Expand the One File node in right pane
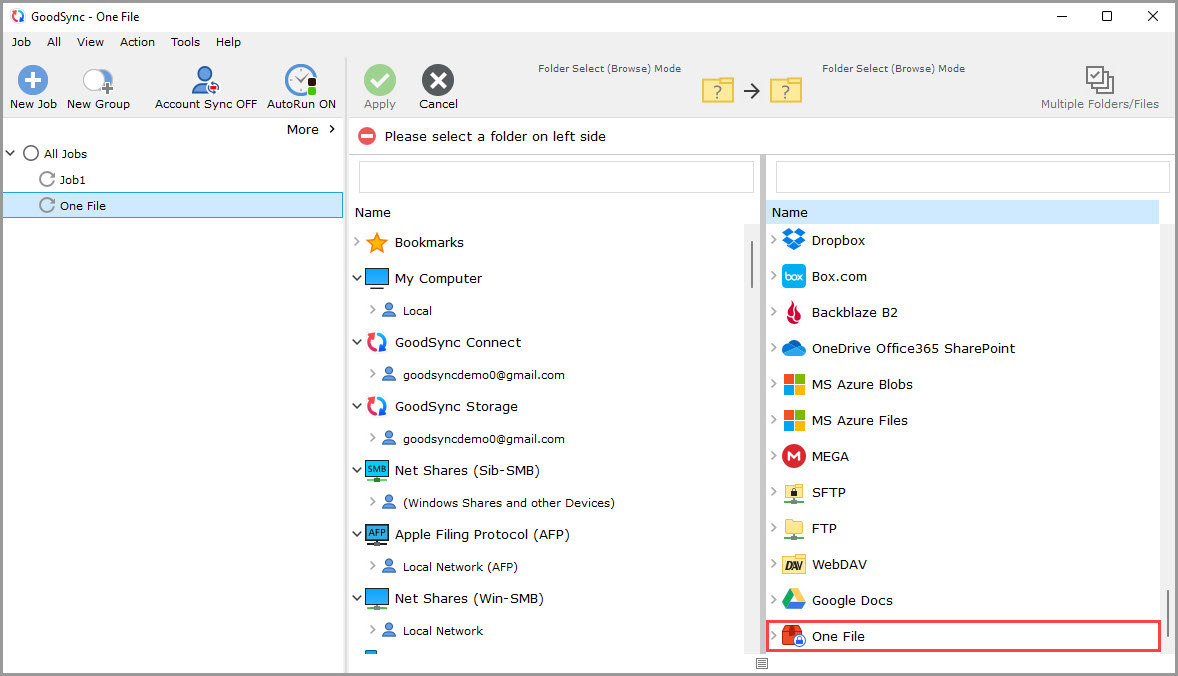 (773, 635)
